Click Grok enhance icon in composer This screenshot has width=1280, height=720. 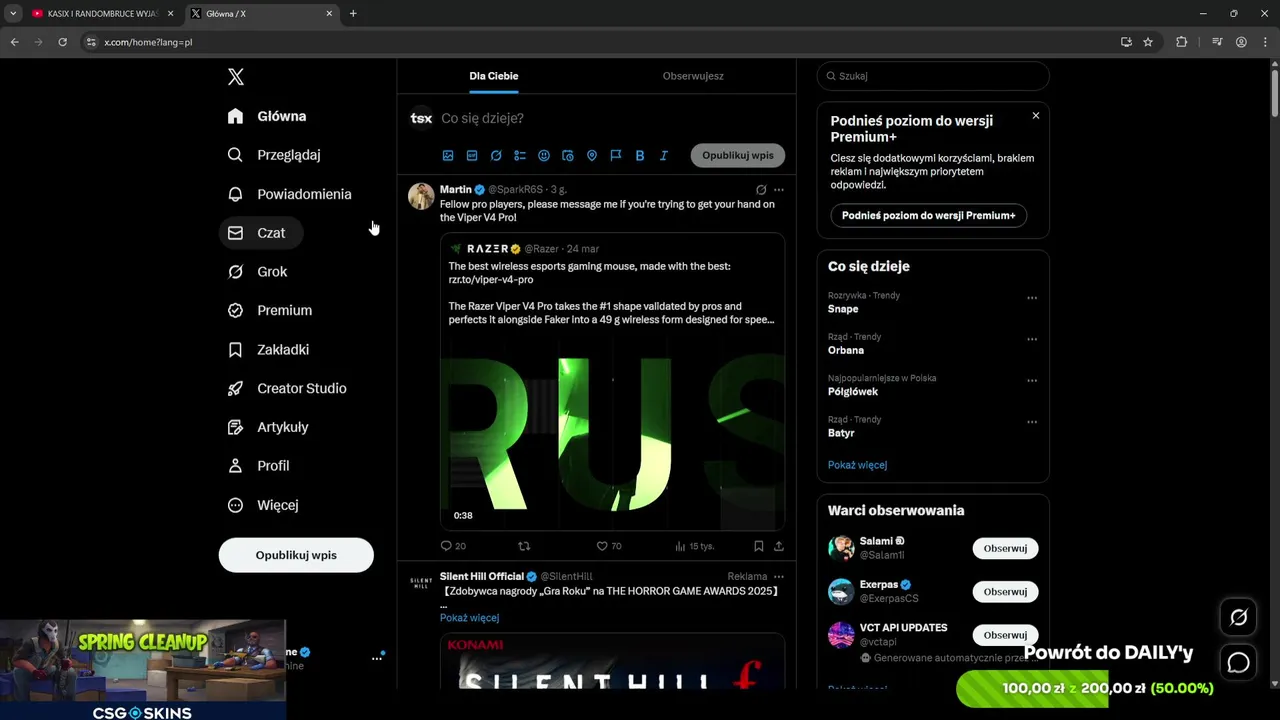496,156
